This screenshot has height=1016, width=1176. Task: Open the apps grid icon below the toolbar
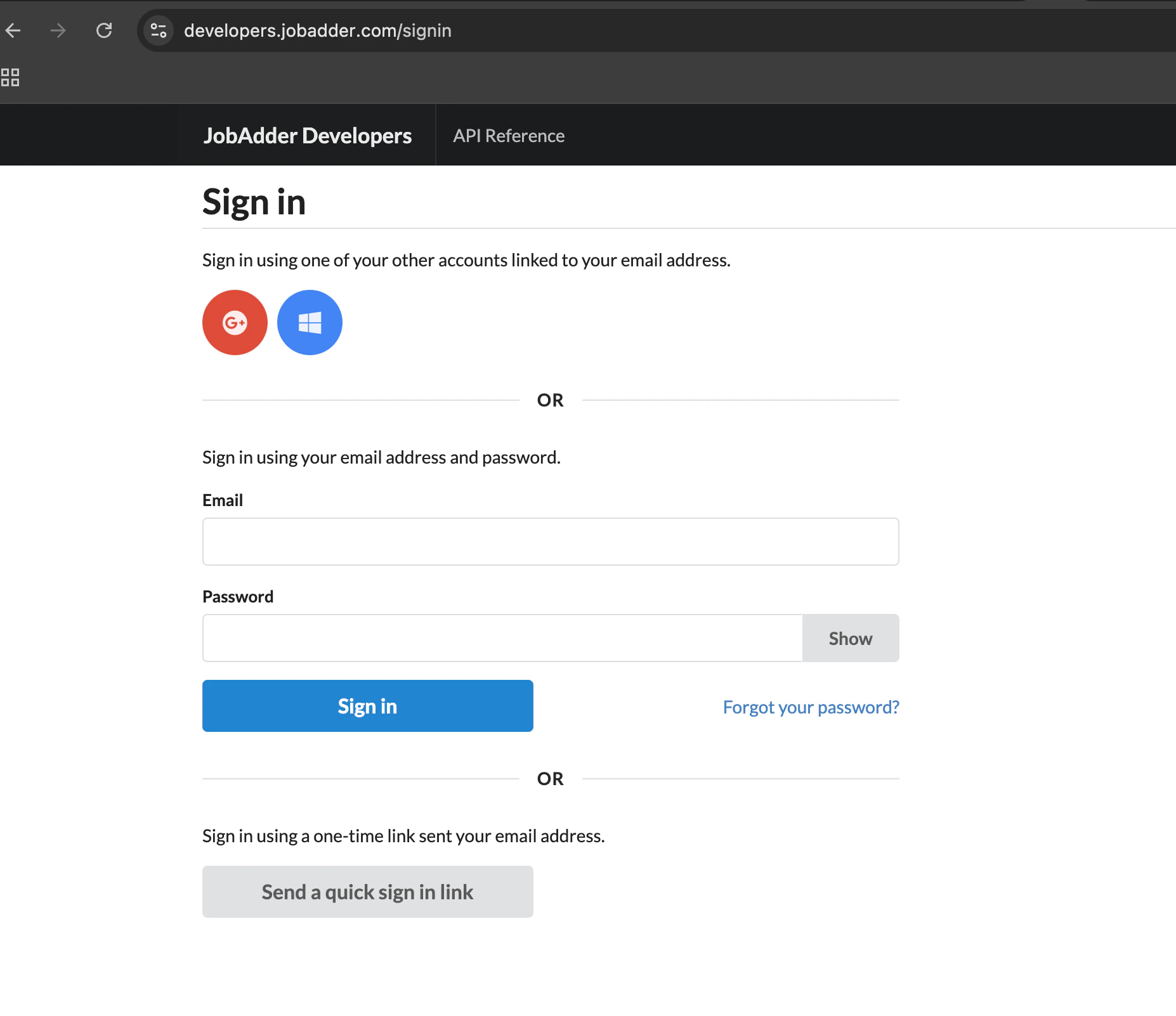point(10,77)
